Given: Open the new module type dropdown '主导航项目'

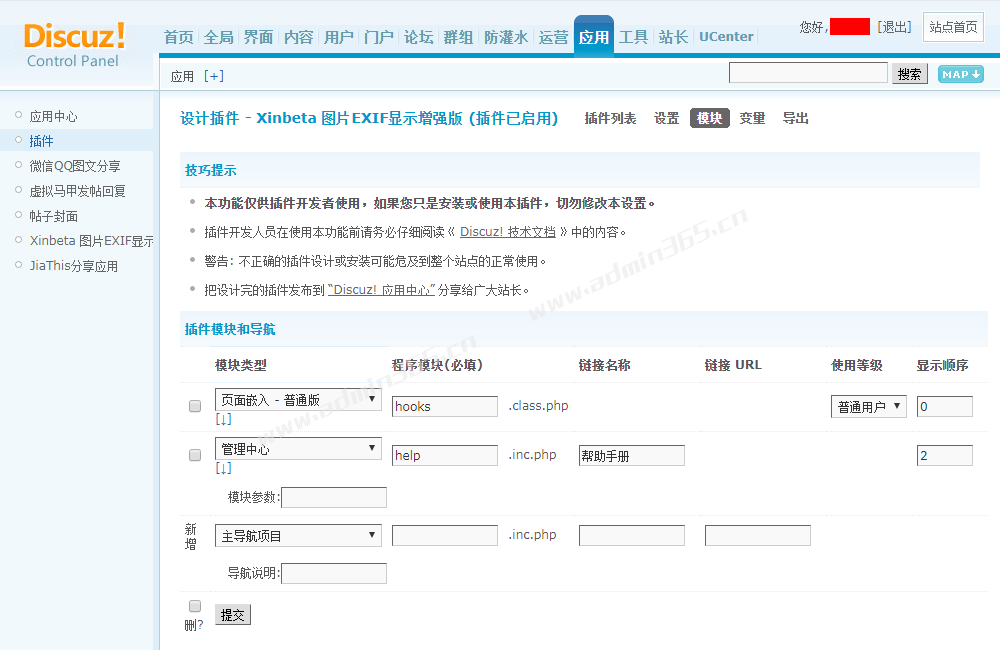Looking at the screenshot, I should click(x=298, y=536).
